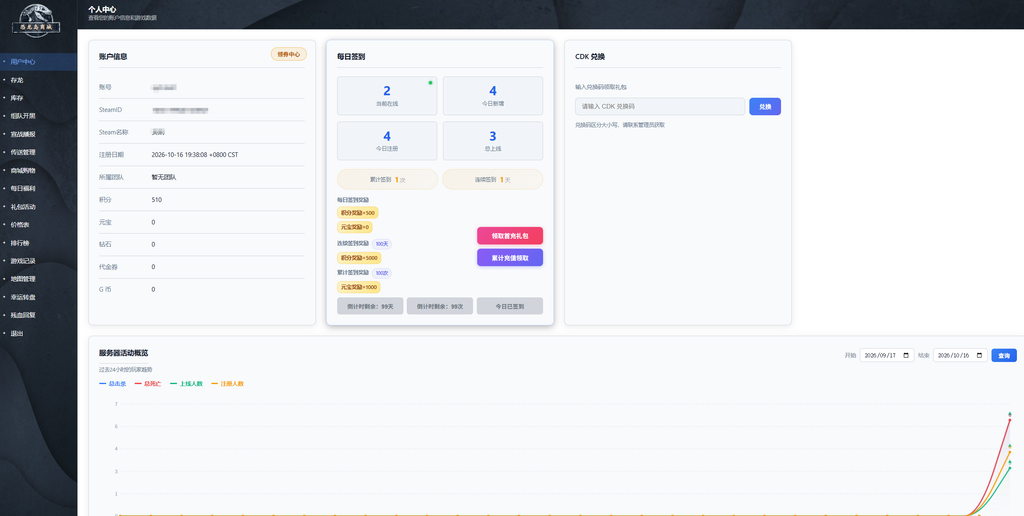Go to 商城购物 page
The height and width of the screenshot is (516, 1024).
(x=39, y=170)
